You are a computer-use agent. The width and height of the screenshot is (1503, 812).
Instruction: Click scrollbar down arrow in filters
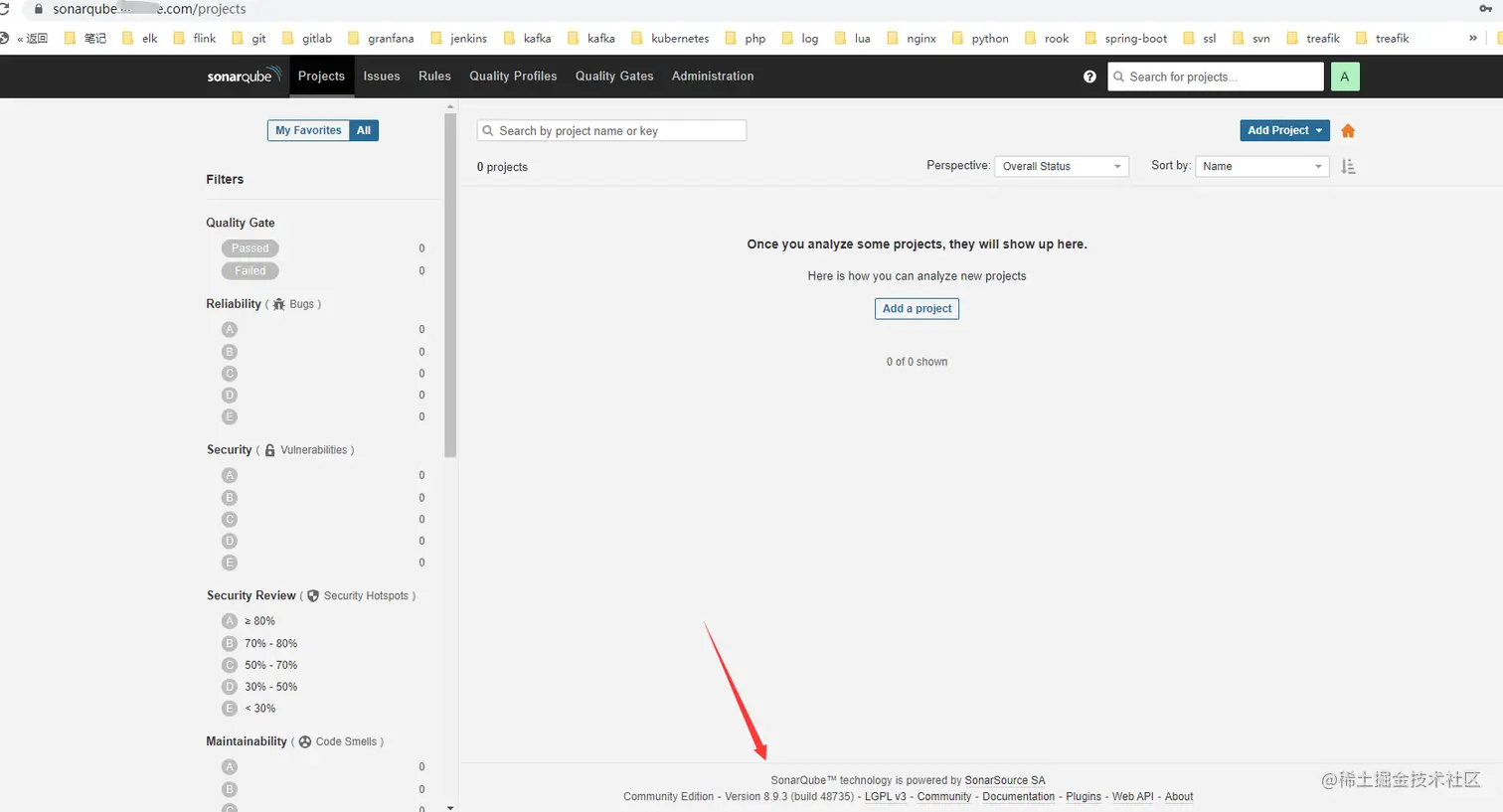click(450, 807)
